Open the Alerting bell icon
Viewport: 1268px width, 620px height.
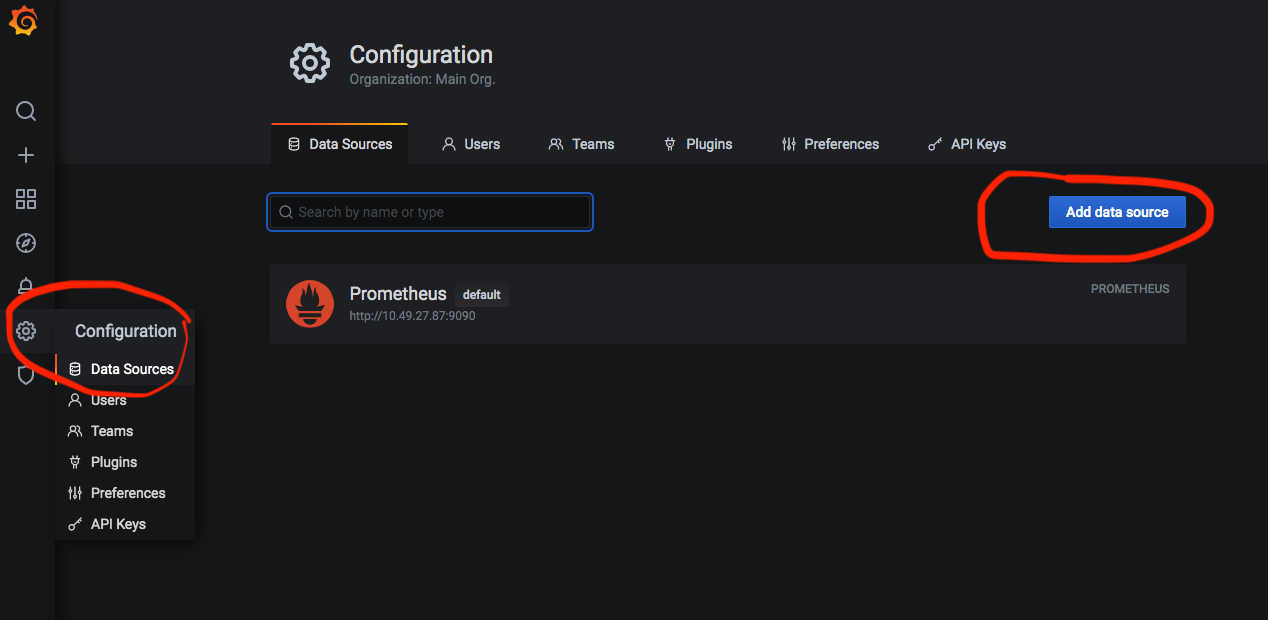tap(26, 287)
